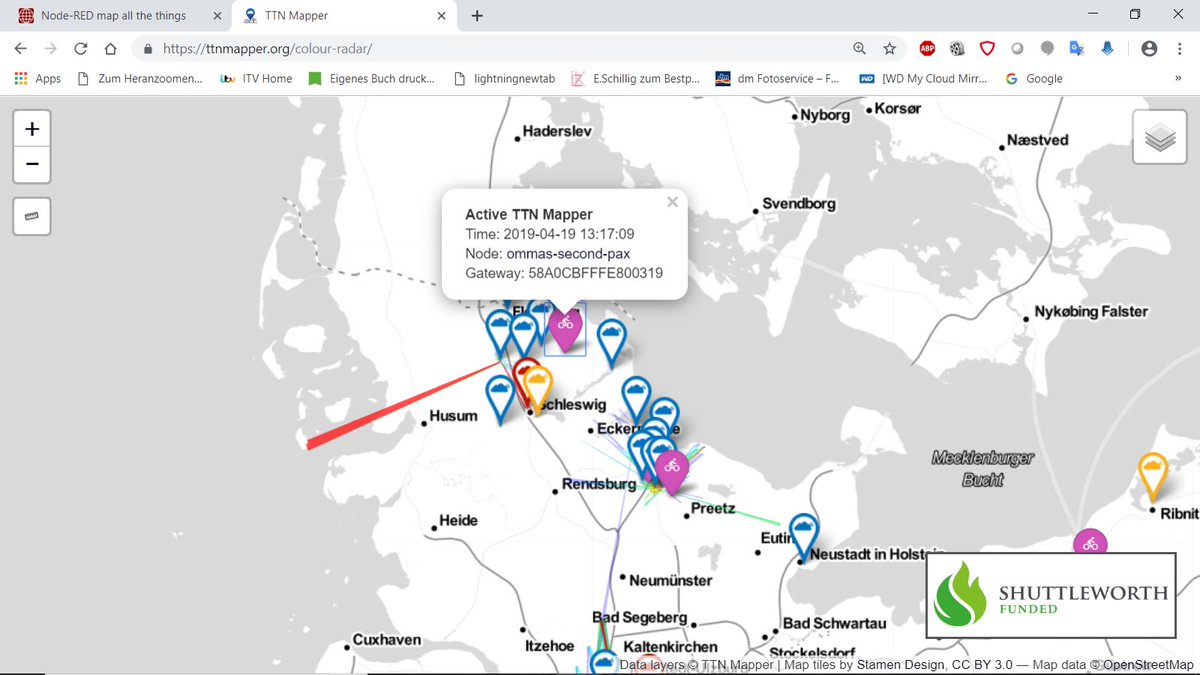This screenshot has height=675, width=1200.
Task: Open the ruler measure tool on map
Action: pyautogui.click(x=32, y=217)
